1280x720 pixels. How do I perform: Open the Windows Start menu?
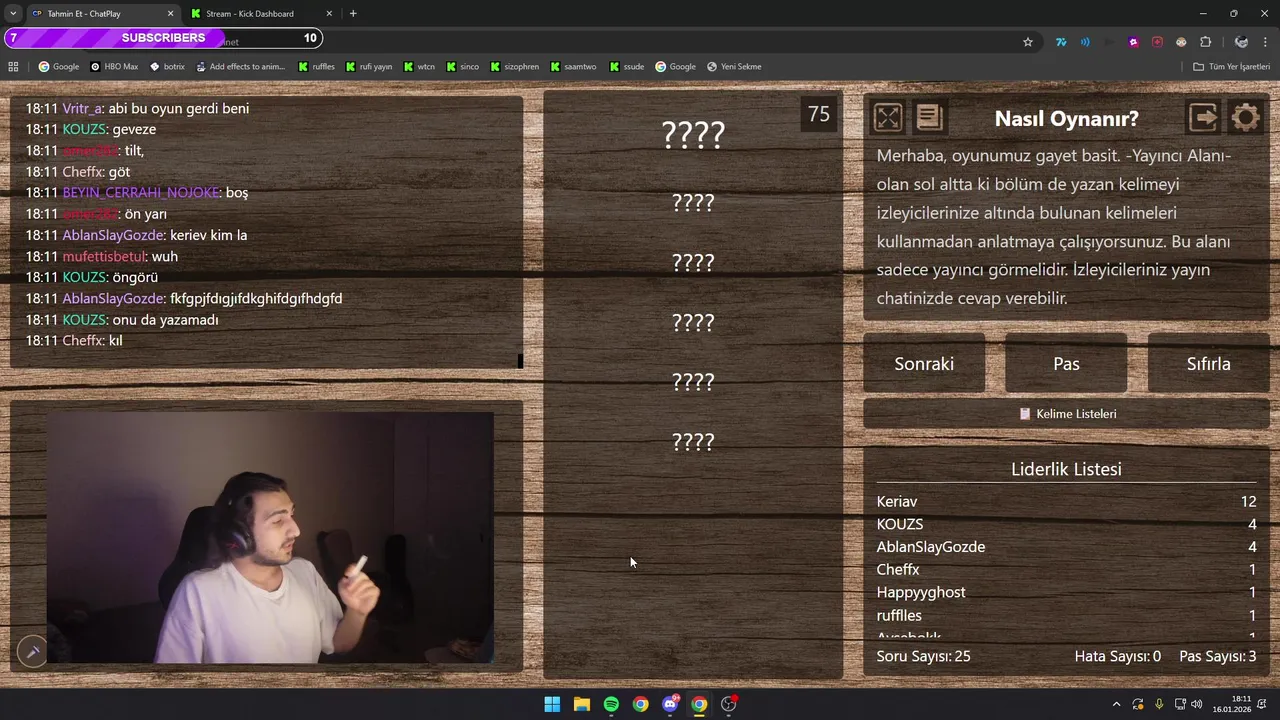(x=552, y=704)
